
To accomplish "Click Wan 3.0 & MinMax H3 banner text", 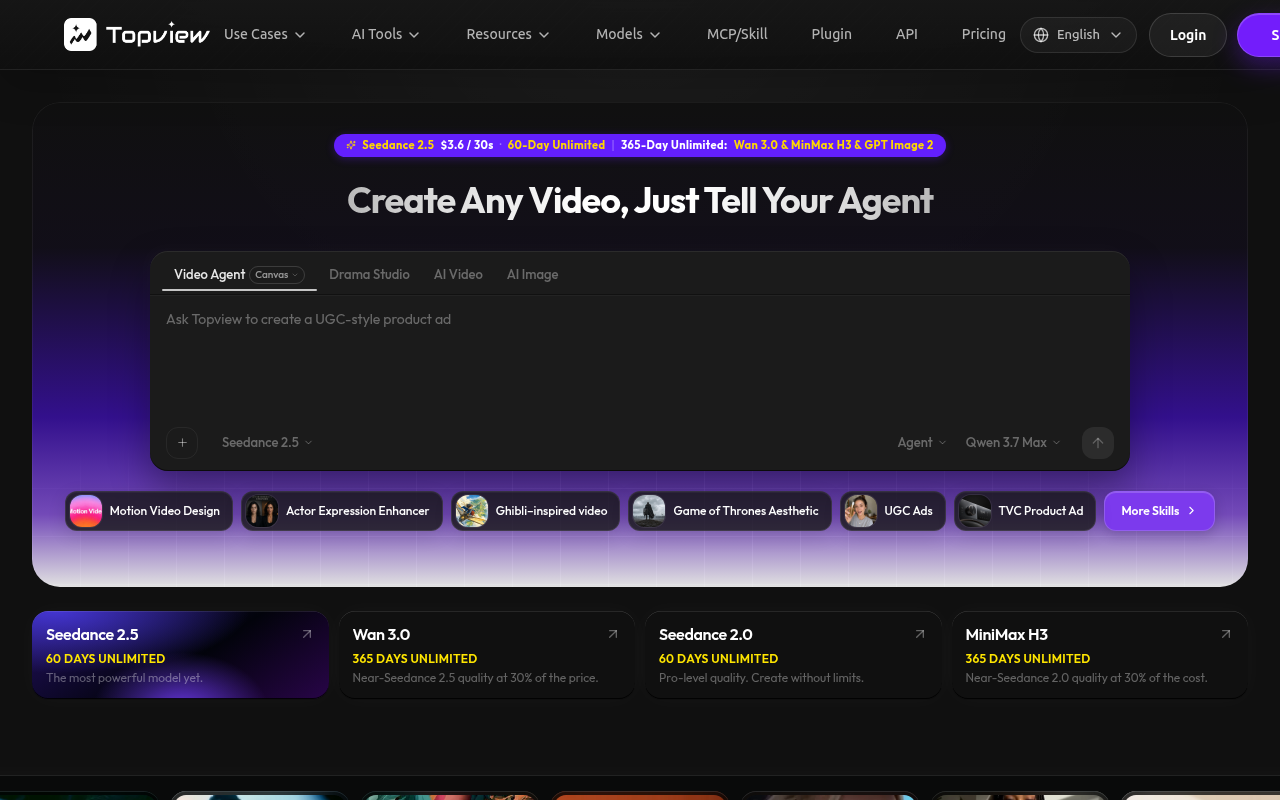I will (834, 145).
